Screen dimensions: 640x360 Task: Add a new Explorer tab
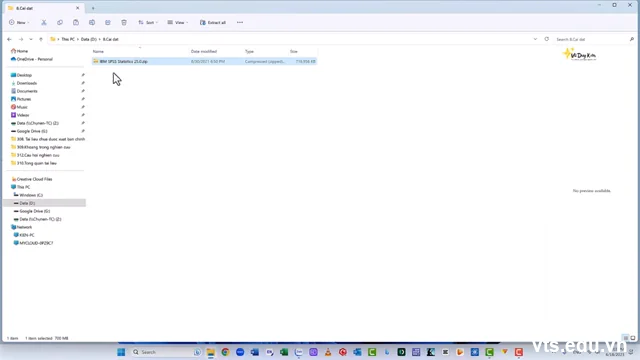(x=93, y=8)
